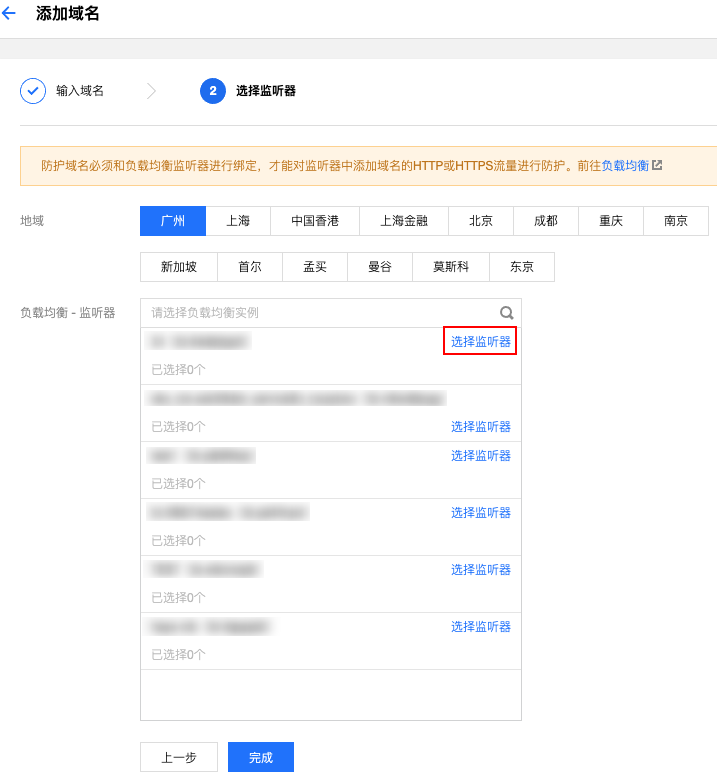
Task: Click the back arrow beside 添加域名
Action: tap(8, 13)
